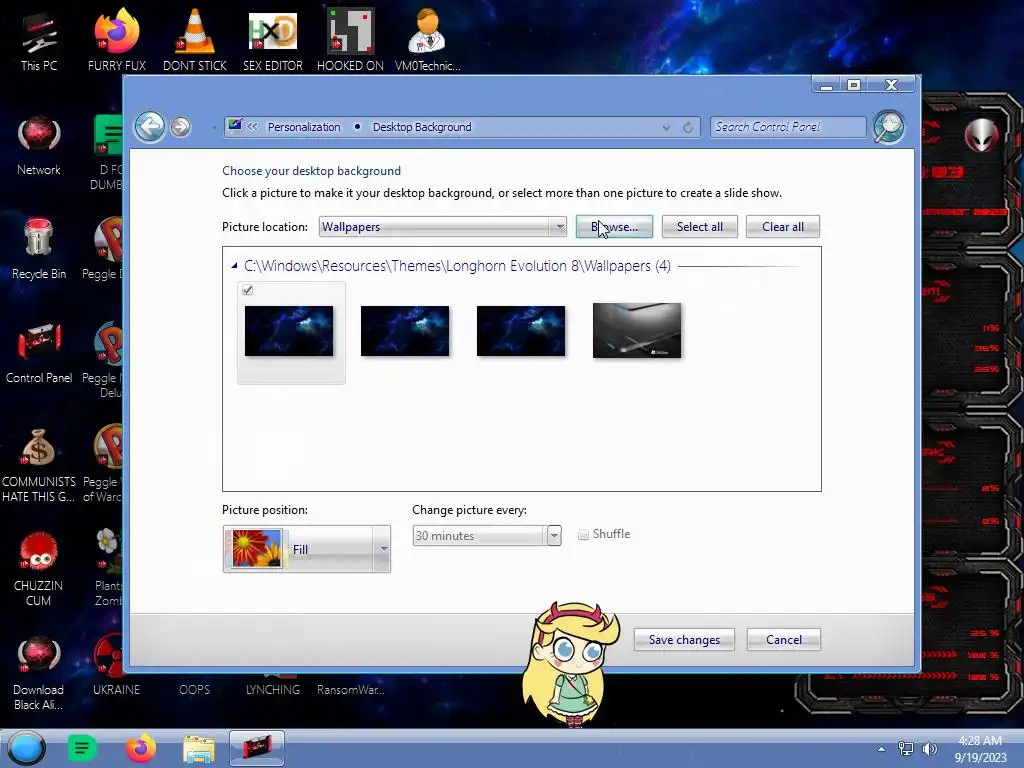
Task: Click the Start orb on taskbar
Action: tap(26, 748)
